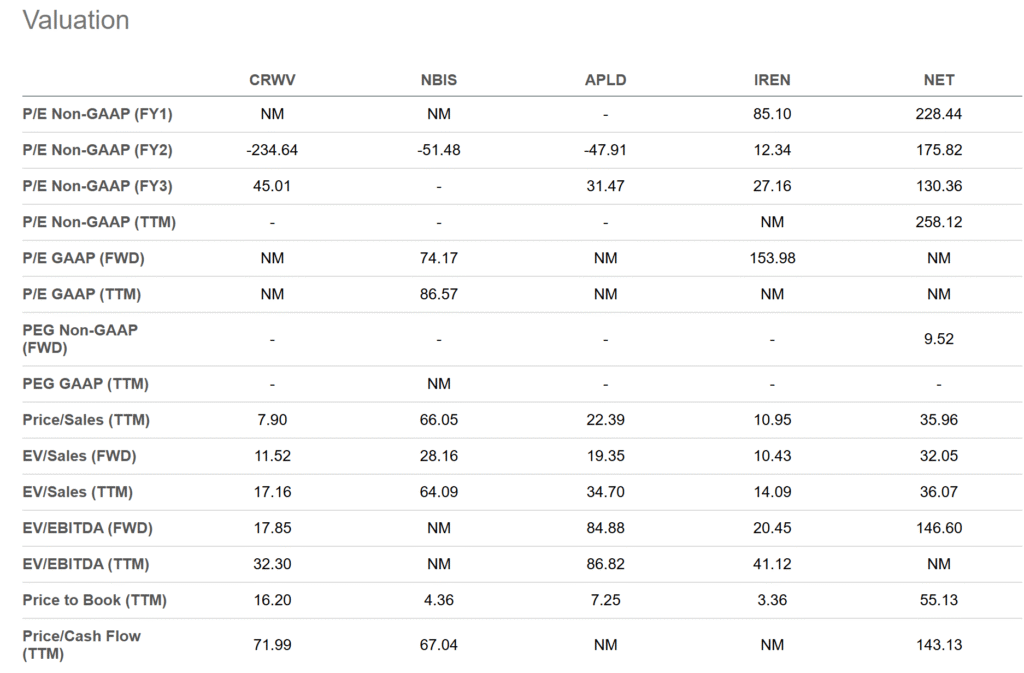1024x673 pixels.
Task: Select the EV/EBITDA (FWD) row label
Action: click(87, 528)
